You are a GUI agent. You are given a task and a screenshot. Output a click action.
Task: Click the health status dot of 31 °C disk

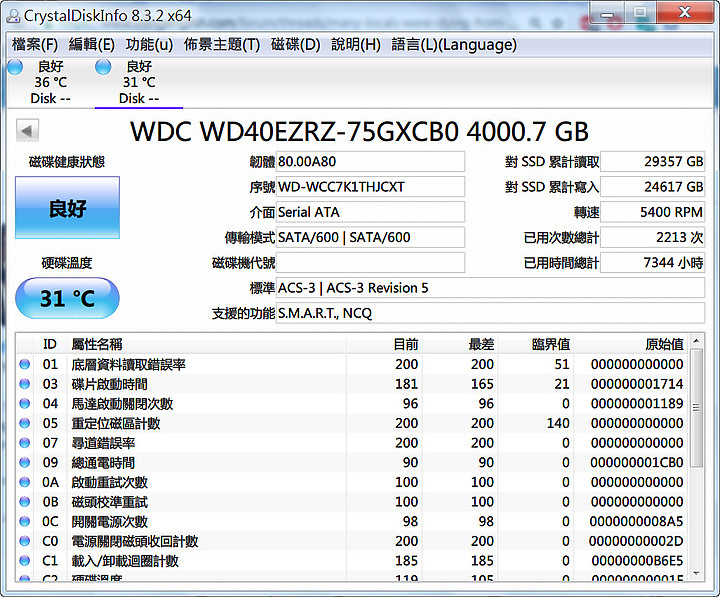[103, 67]
